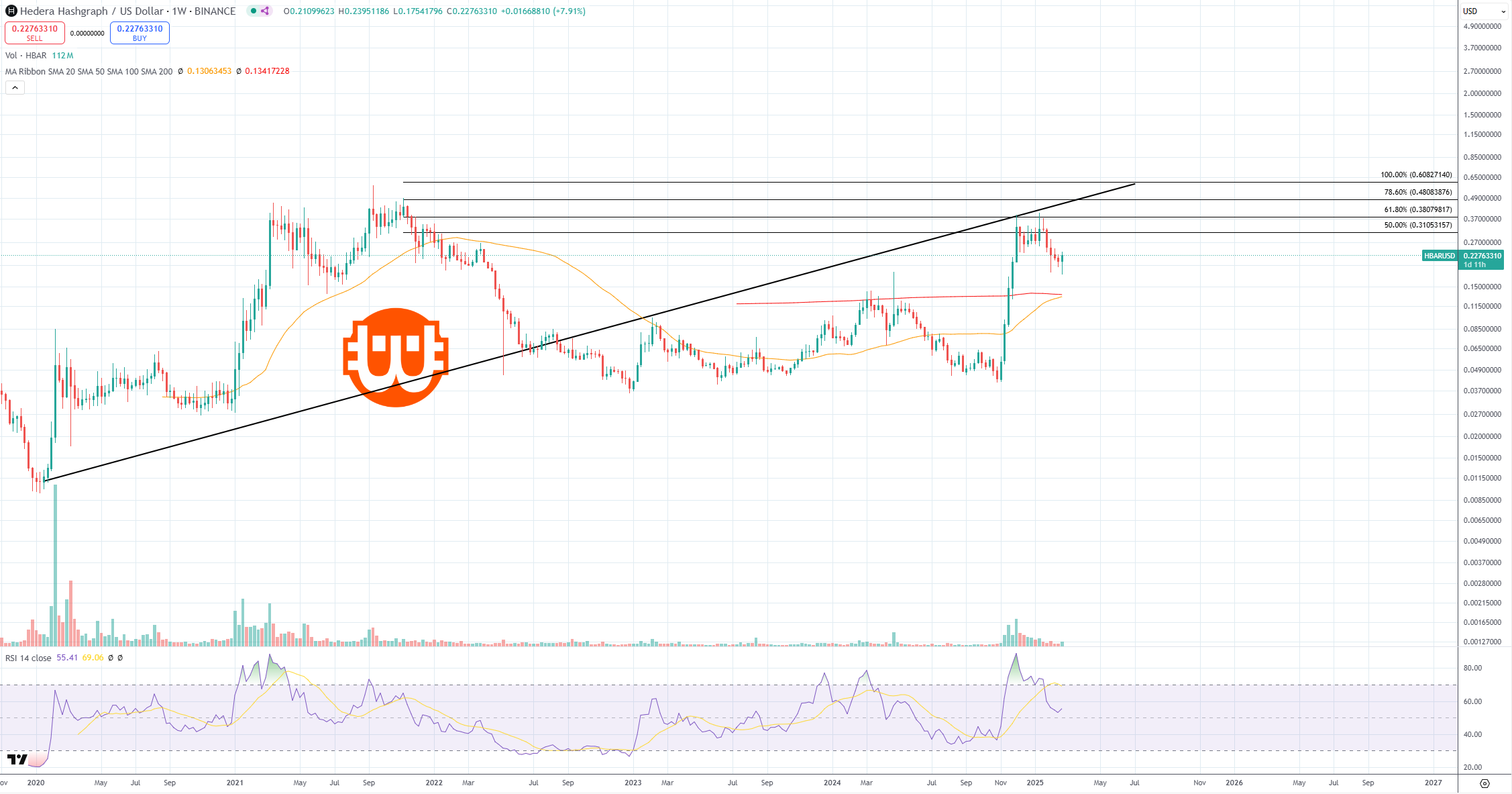Screen dimensions: 1512x794
Task: Click the RSI axis 20.00 label
Action: tap(1472, 767)
